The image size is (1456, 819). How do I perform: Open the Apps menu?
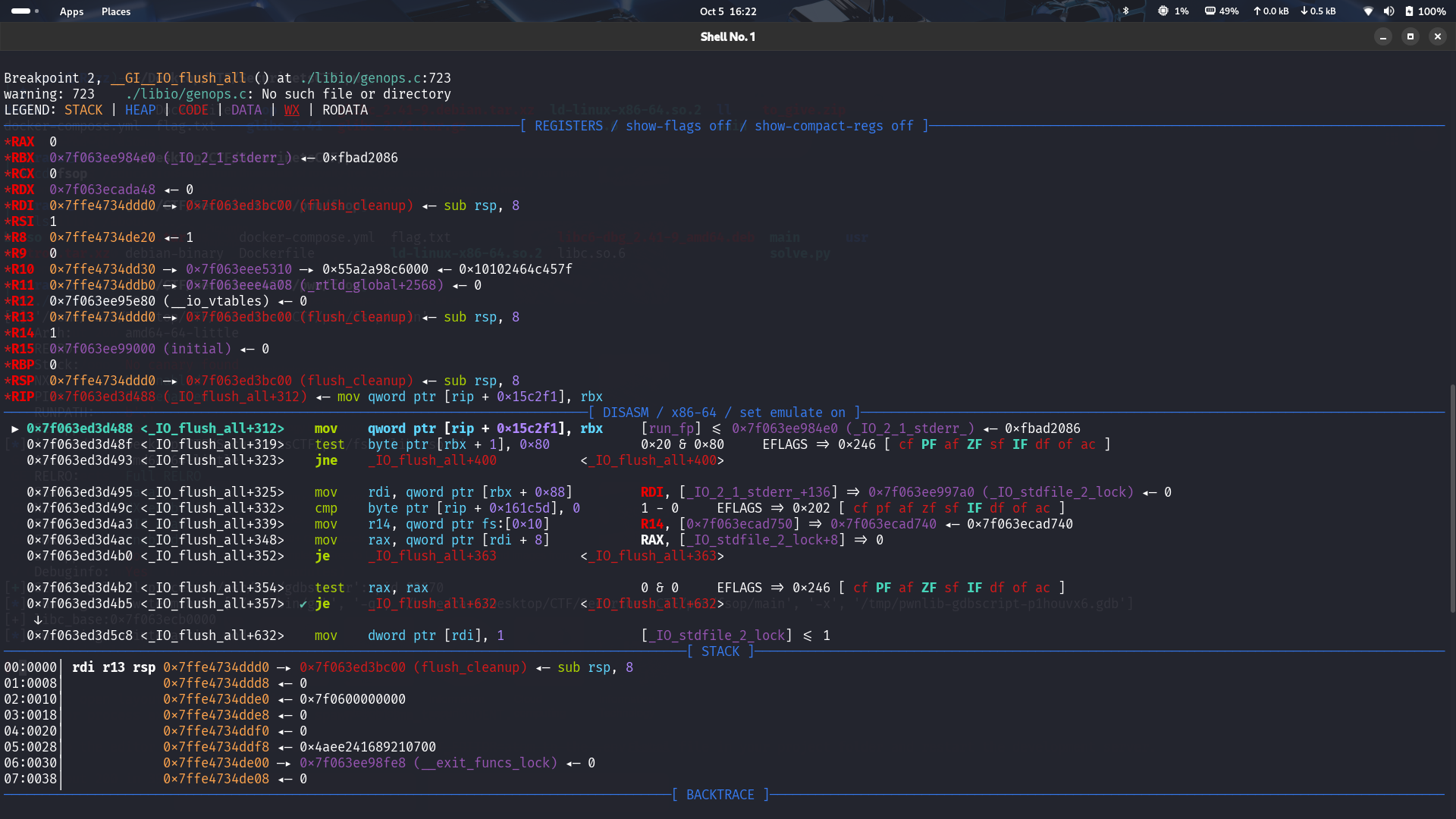click(x=71, y=11)
